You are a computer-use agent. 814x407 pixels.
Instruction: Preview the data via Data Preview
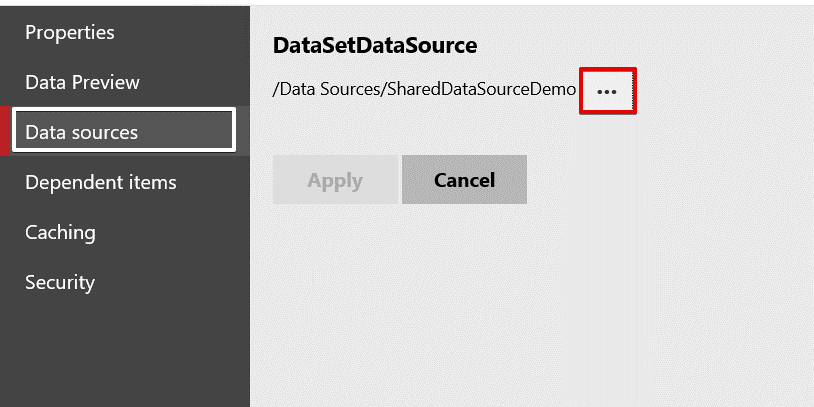tap(82, 82)
